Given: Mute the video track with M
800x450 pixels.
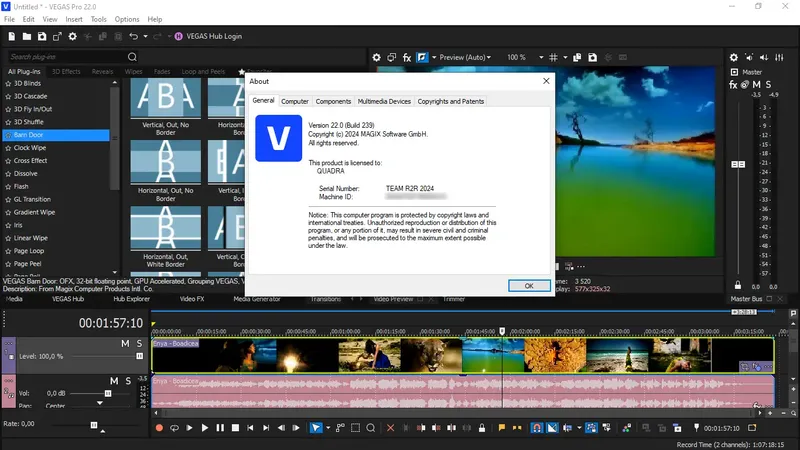Looking at the screenshot, I should (125, 343).
